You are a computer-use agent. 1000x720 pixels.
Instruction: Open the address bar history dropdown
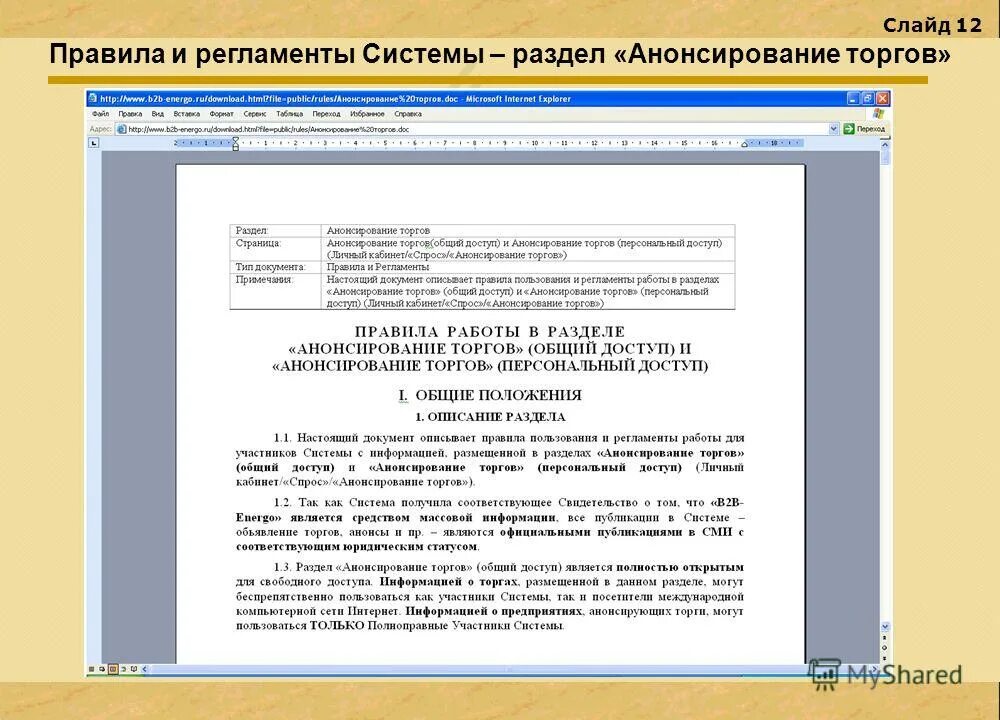coord(832,130)
